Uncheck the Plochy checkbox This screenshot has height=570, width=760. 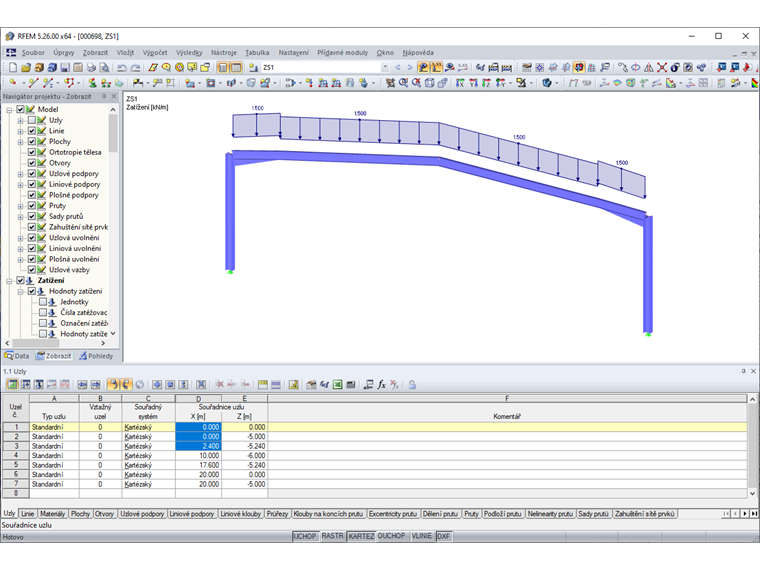[32, 141]
